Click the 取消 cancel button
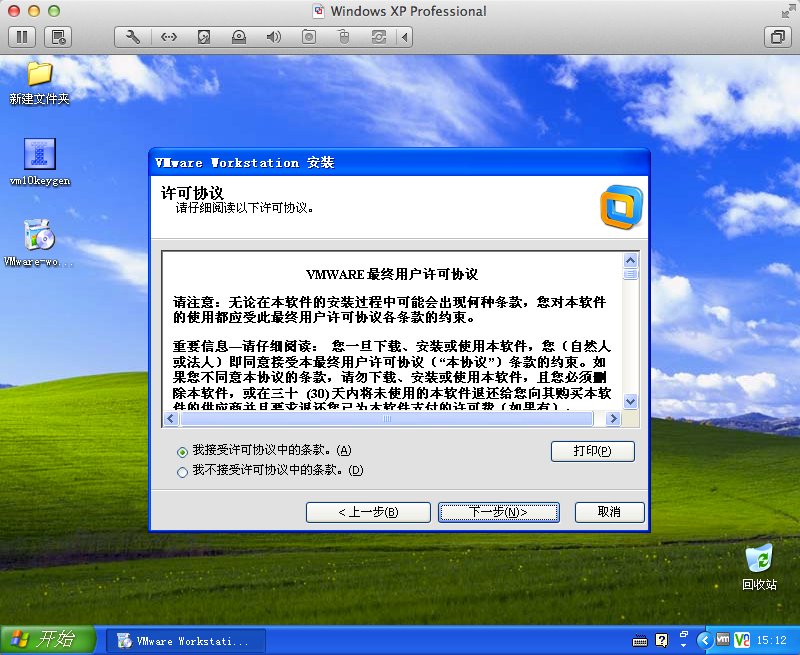 click(x=609, y=512)
